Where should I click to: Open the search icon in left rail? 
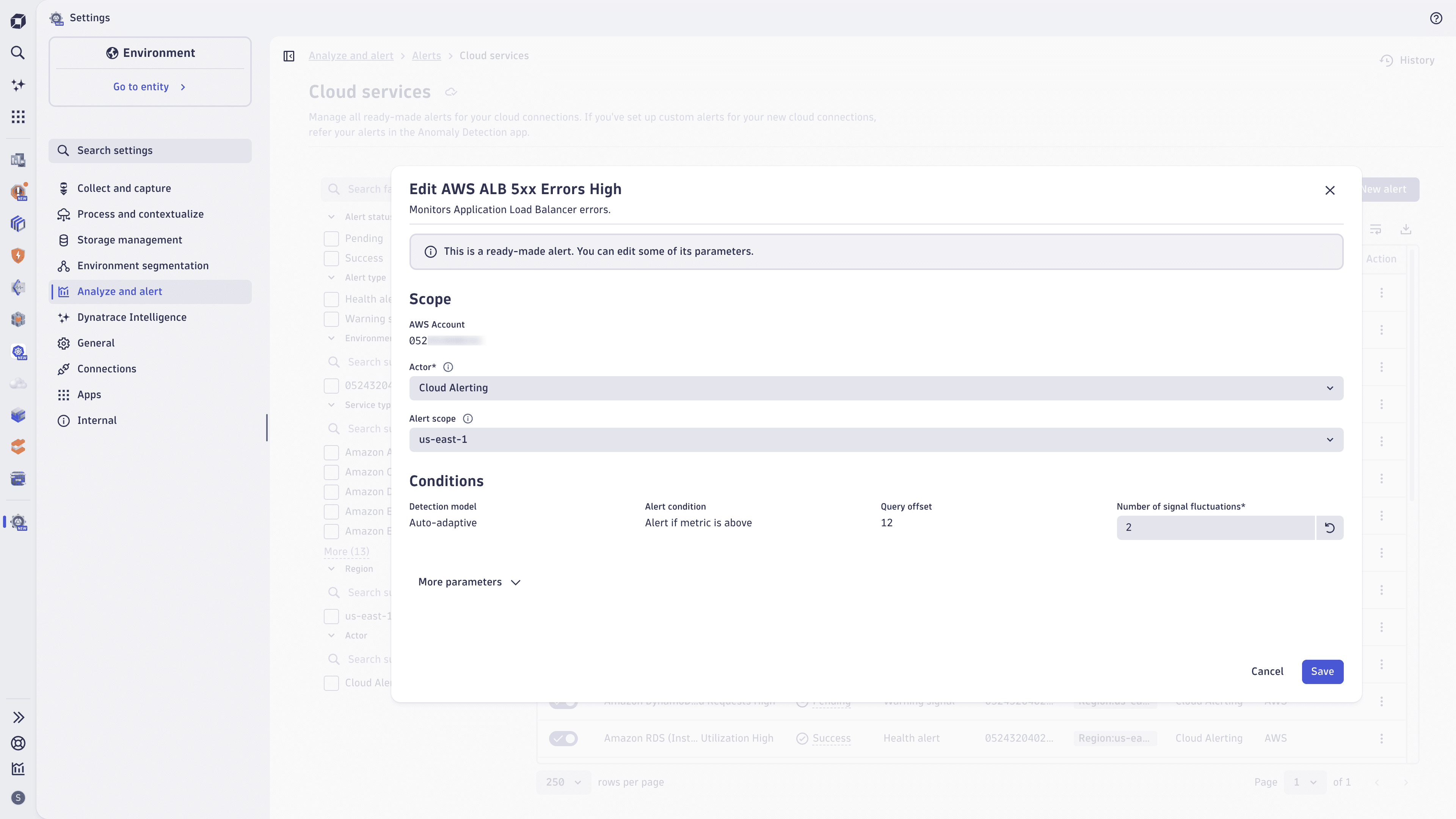tap(18, 53)
